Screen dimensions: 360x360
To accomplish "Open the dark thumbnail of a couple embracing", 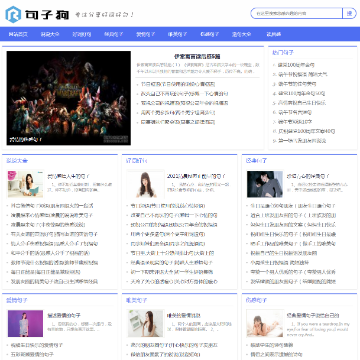I will pos(265,184).
